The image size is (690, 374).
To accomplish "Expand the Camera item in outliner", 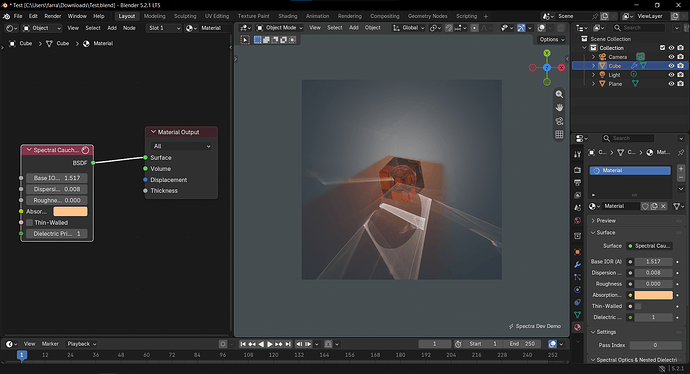I will (x=593, y=57).
